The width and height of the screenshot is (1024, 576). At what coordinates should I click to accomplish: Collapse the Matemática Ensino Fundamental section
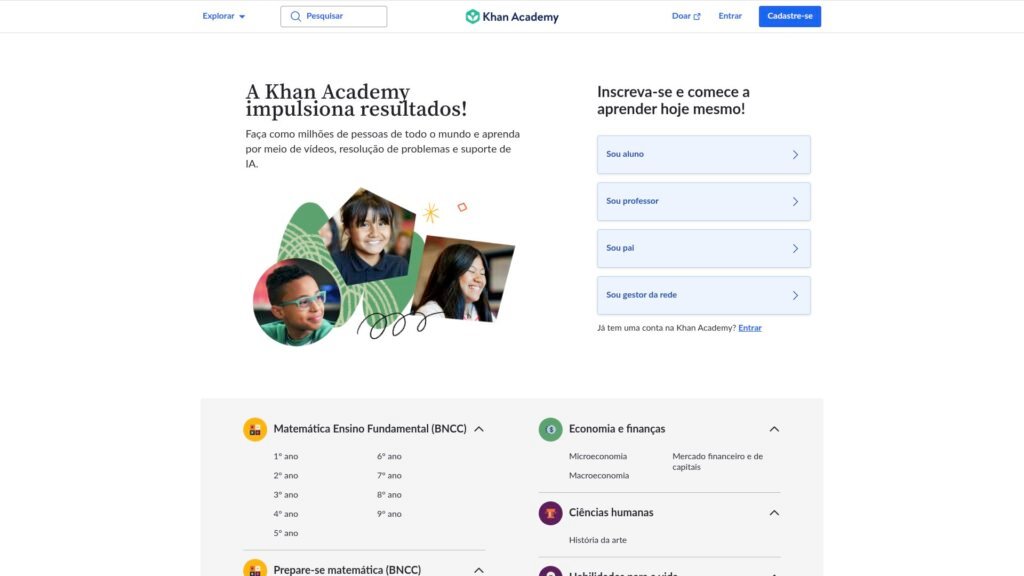479,429
